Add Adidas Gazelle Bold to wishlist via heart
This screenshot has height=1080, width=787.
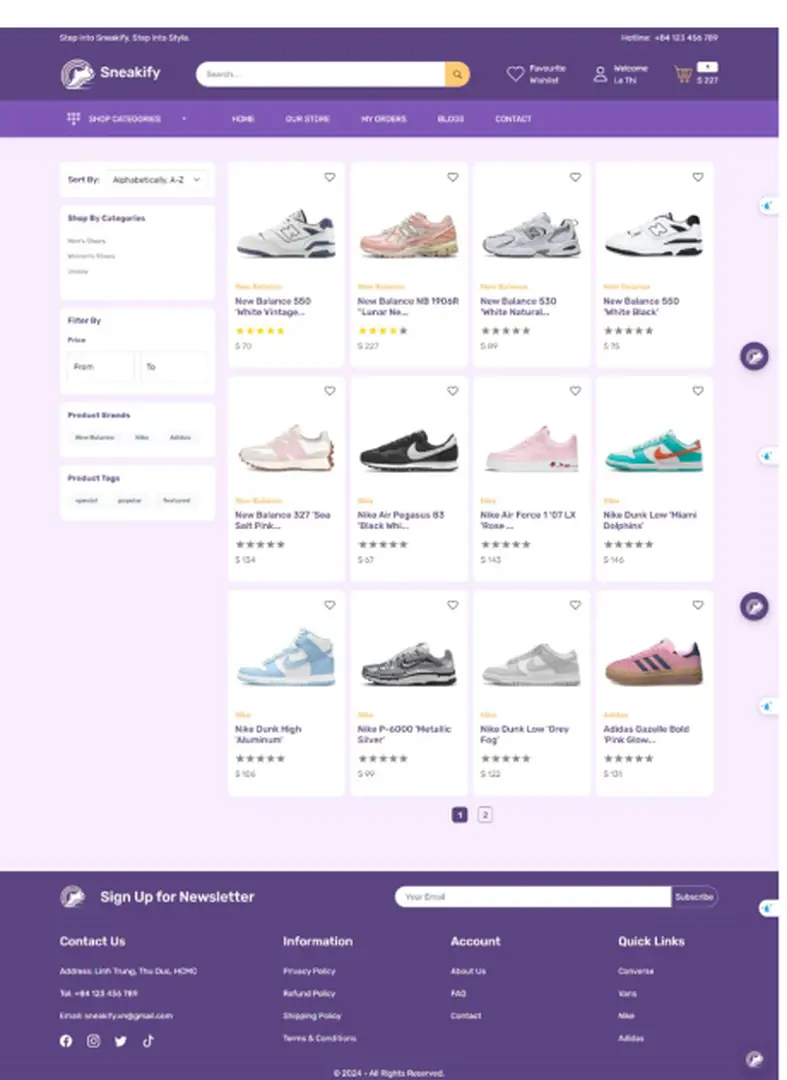698,605
